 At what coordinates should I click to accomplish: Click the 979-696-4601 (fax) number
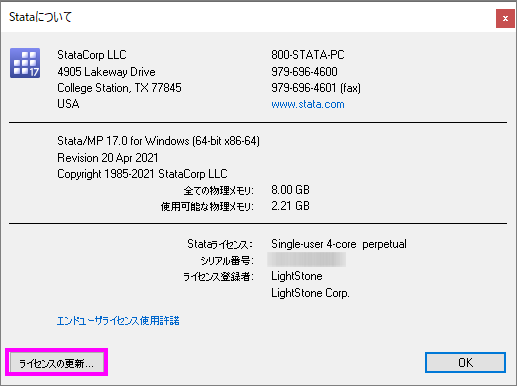click(316, 88)
